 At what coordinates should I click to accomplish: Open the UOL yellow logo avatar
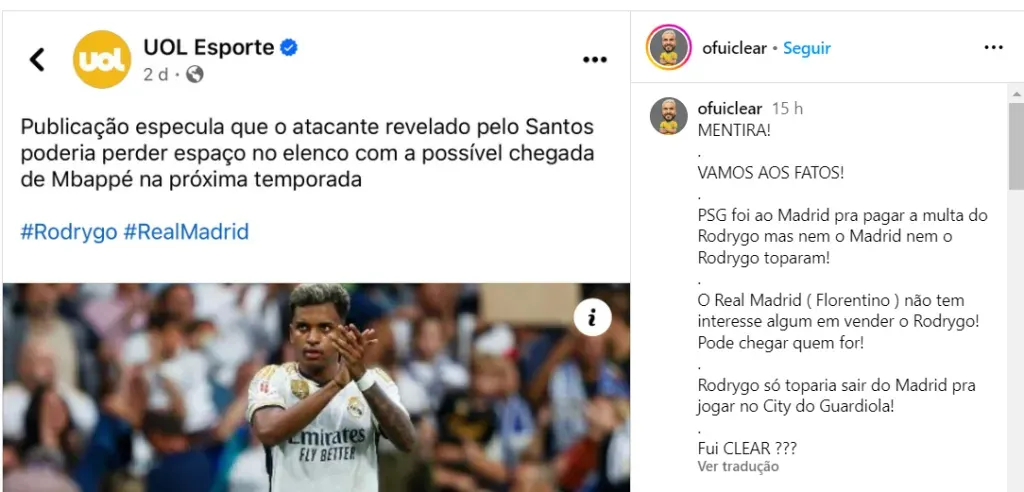click(102, 59)
